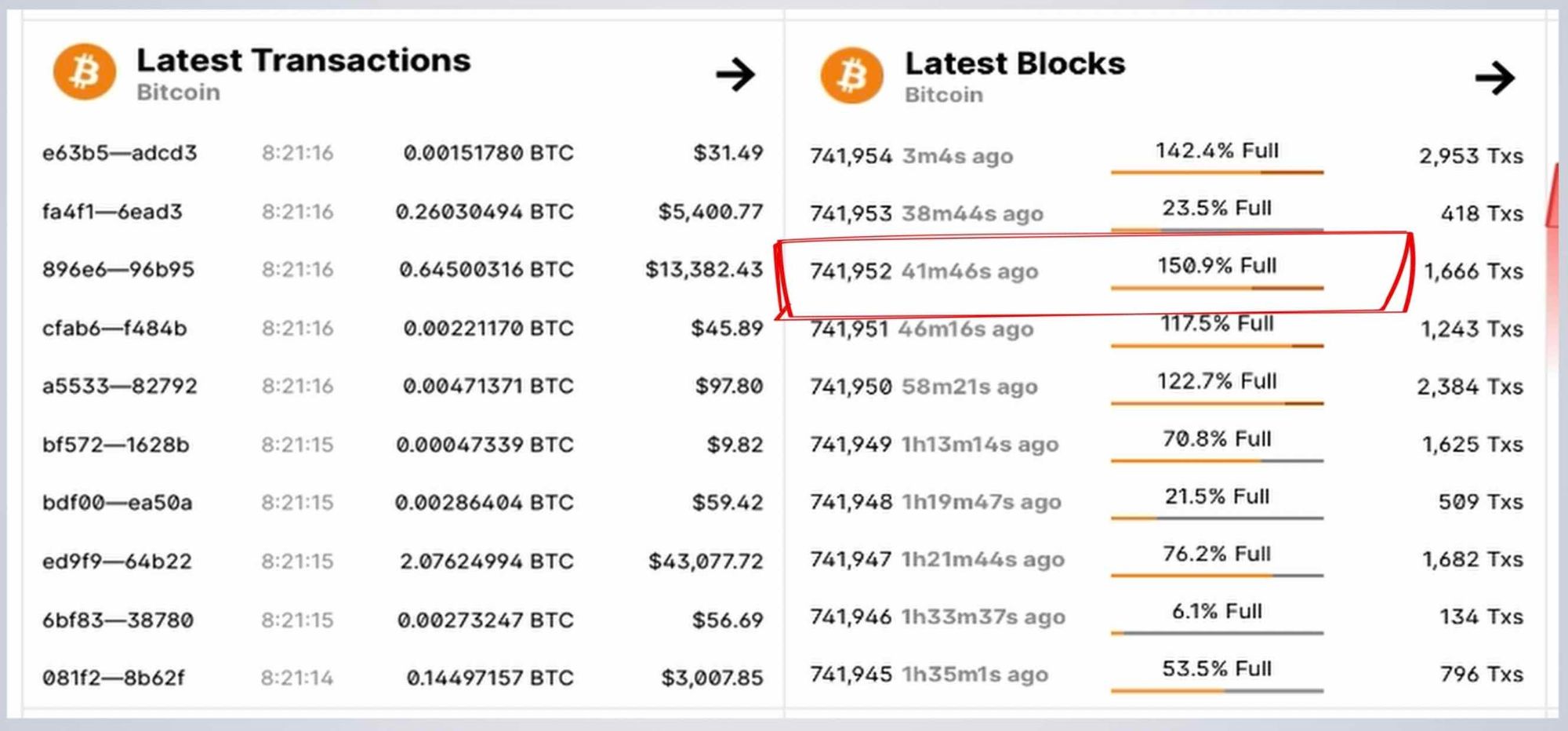
Task: Open block 741,945
Action: 851,675
